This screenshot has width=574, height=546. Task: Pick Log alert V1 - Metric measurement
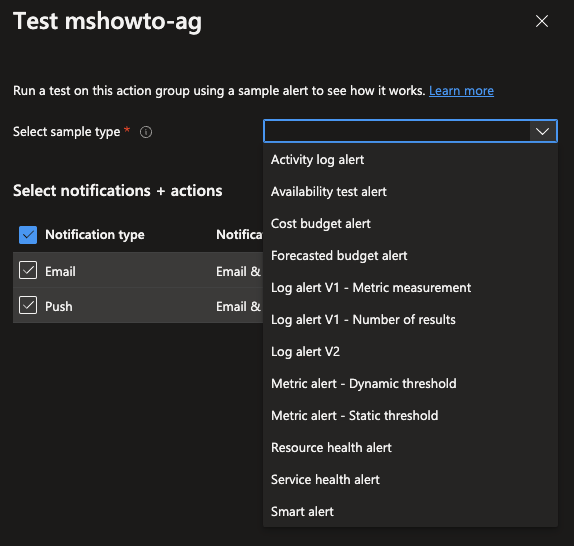pos(410,288)
